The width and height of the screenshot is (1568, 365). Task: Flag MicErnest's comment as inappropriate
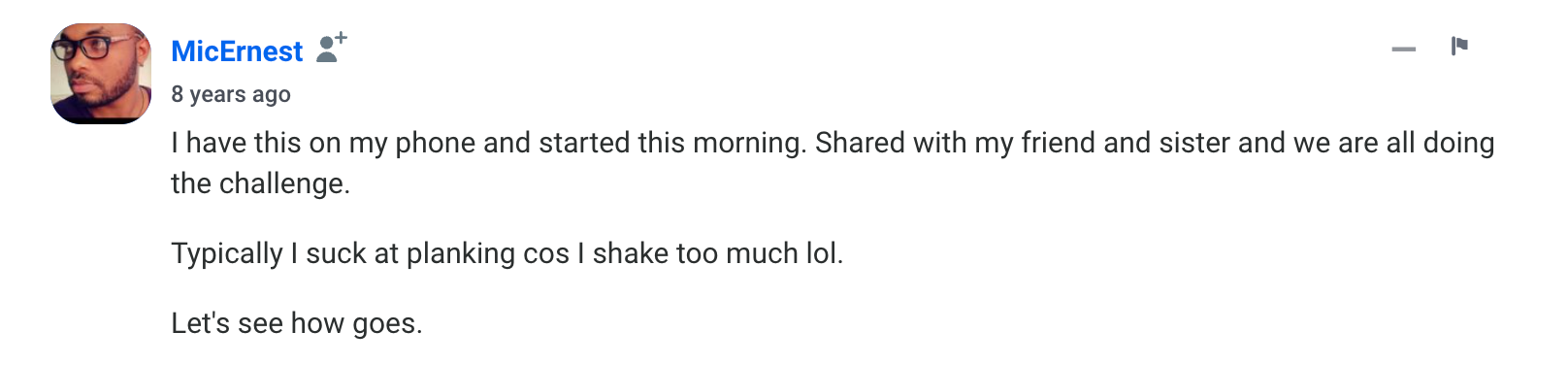click(x=1459, y=46)
